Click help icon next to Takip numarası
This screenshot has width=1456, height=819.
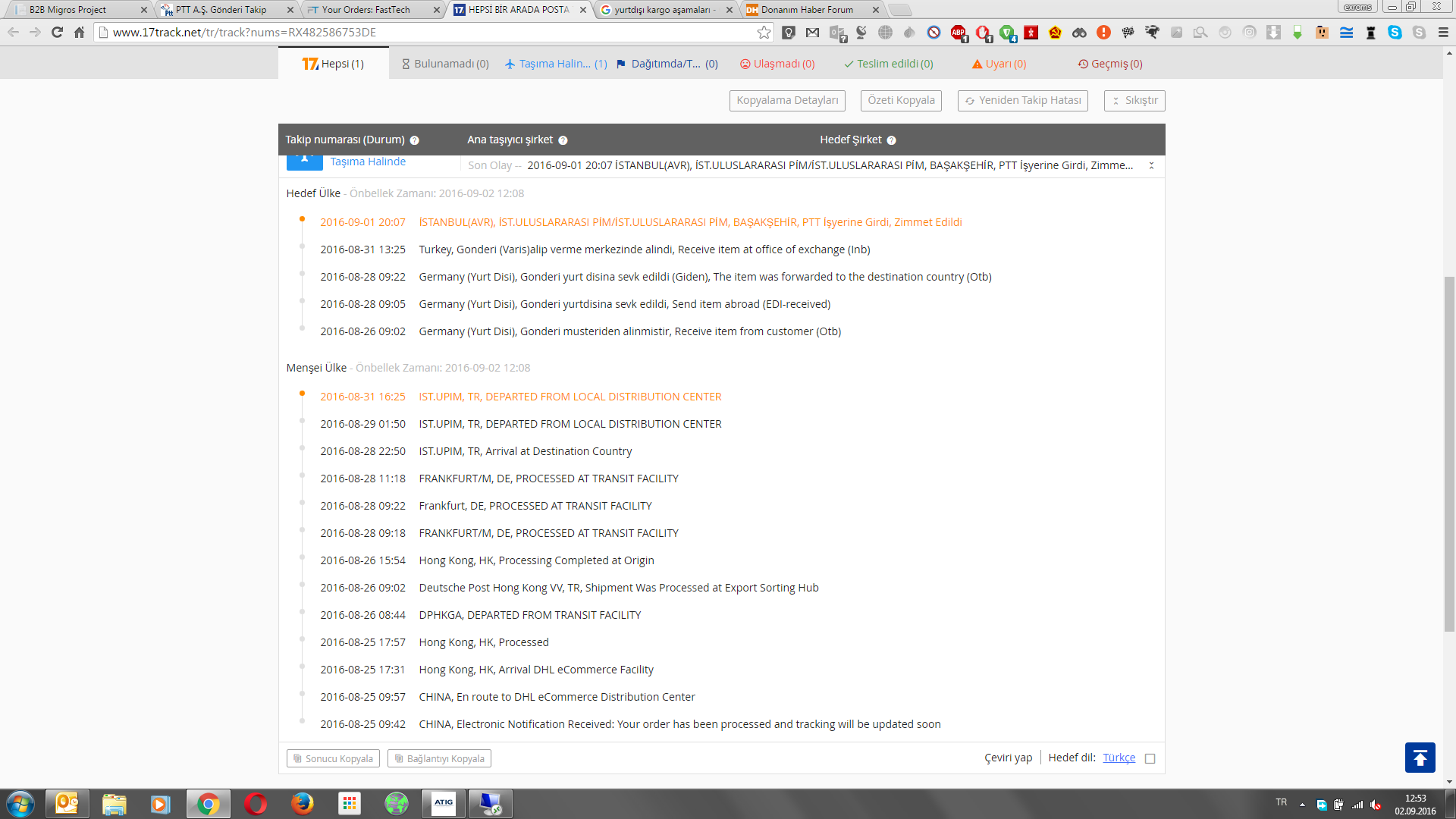tap(414, 140)
